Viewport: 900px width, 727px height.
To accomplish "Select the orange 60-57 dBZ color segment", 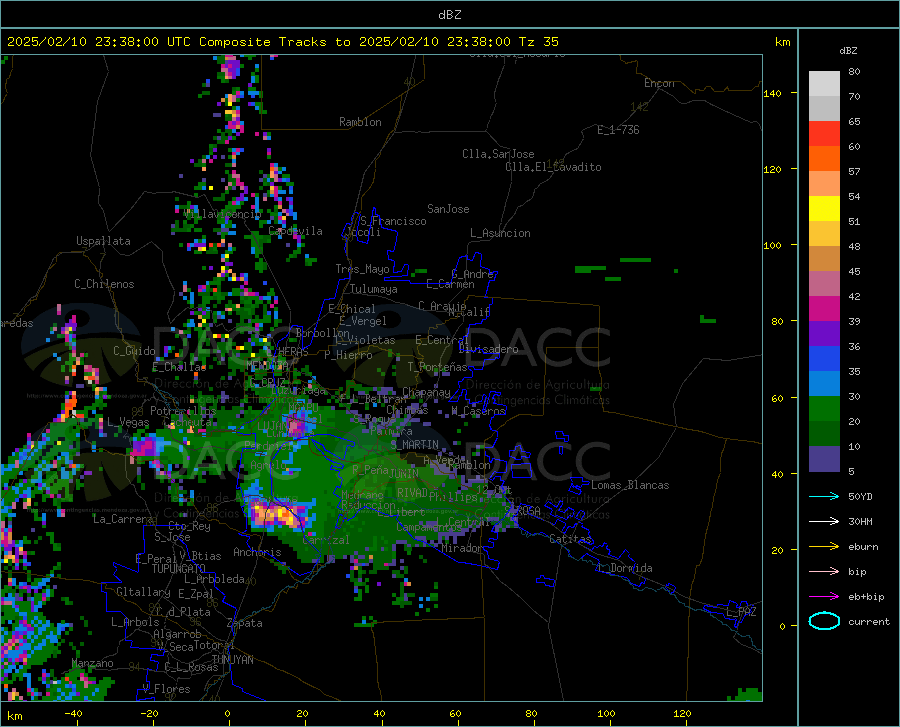I will tap(824, 159).
